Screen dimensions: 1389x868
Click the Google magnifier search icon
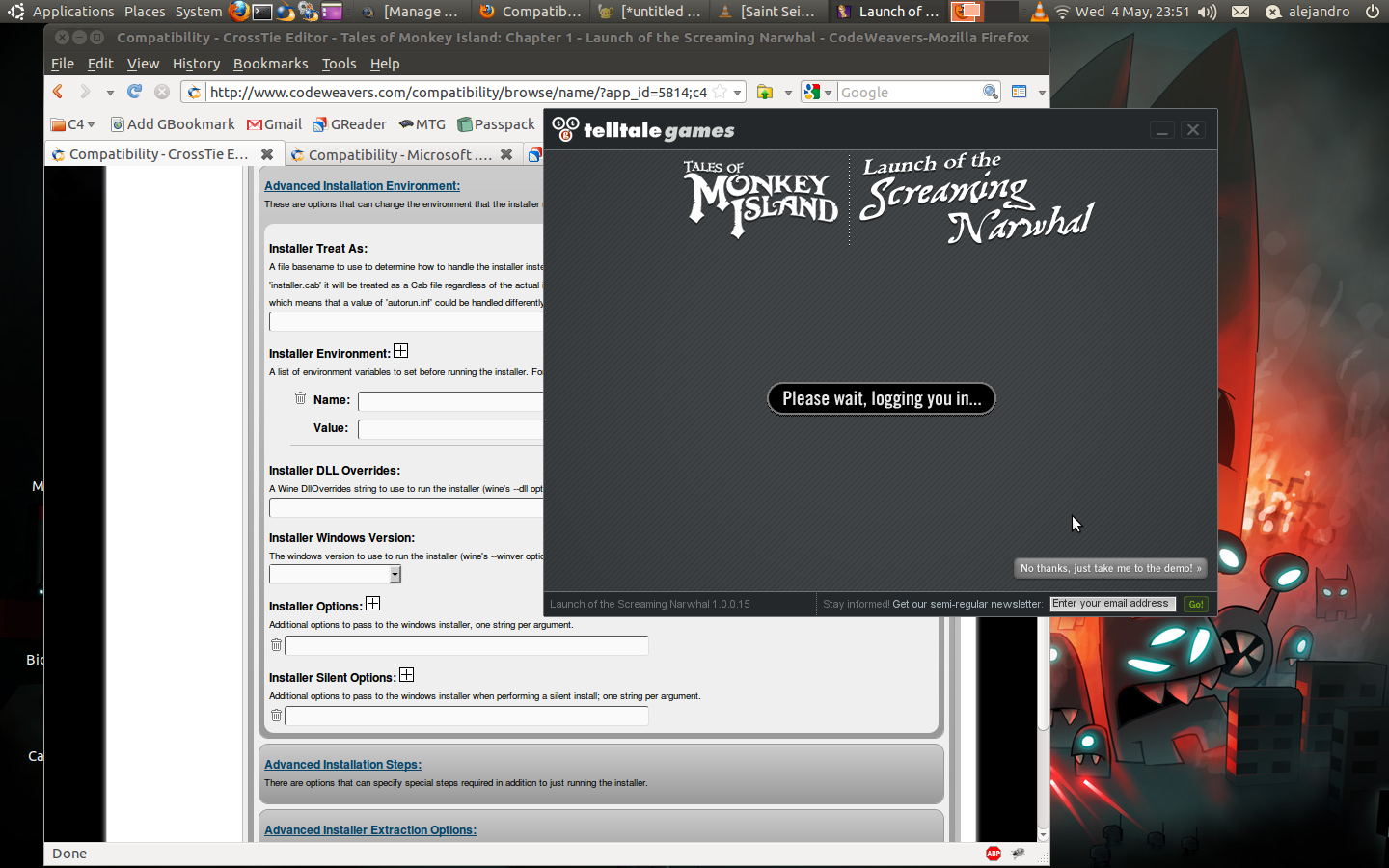(x=991, y=92)
